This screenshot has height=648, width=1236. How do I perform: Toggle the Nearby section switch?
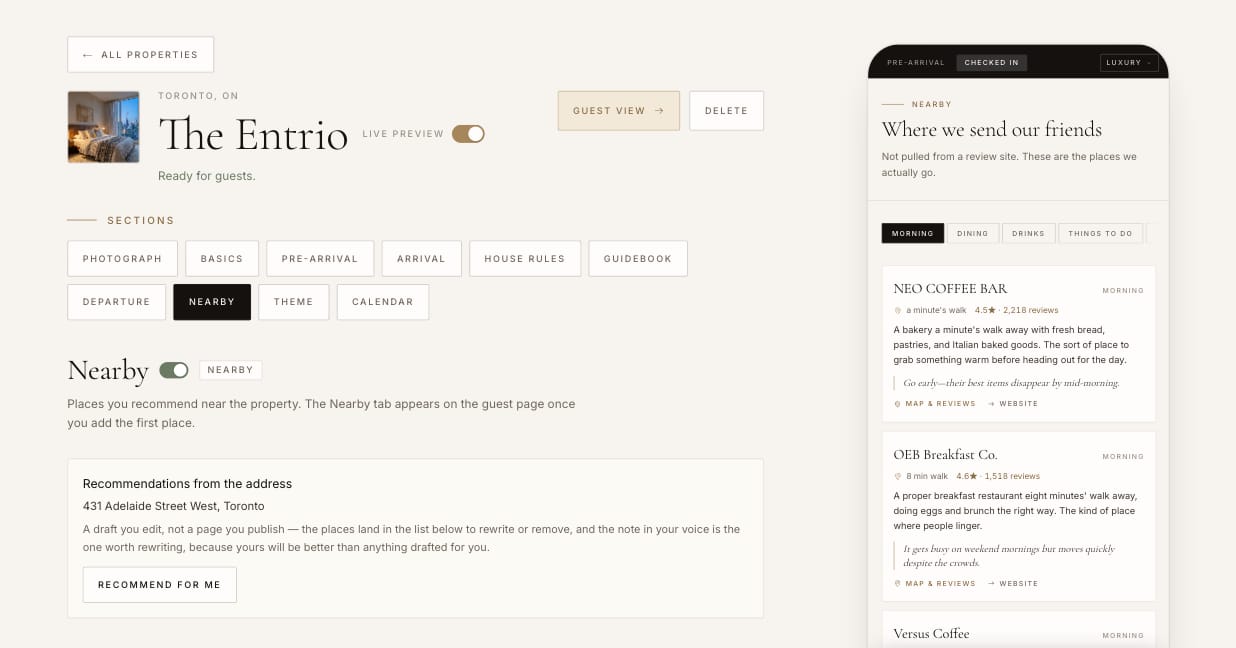(x=174, y=370)
